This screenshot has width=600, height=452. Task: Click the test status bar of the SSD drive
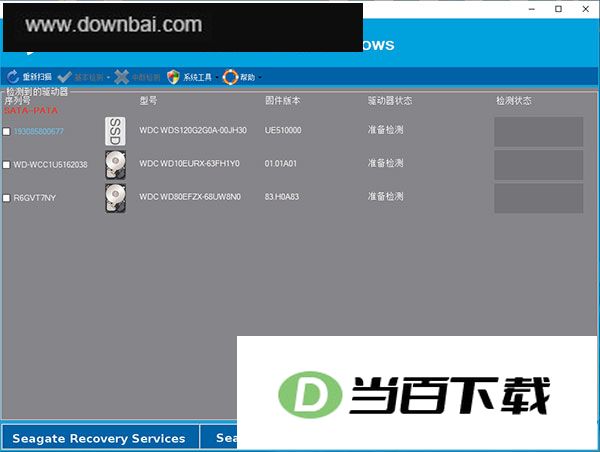(538, 132)
